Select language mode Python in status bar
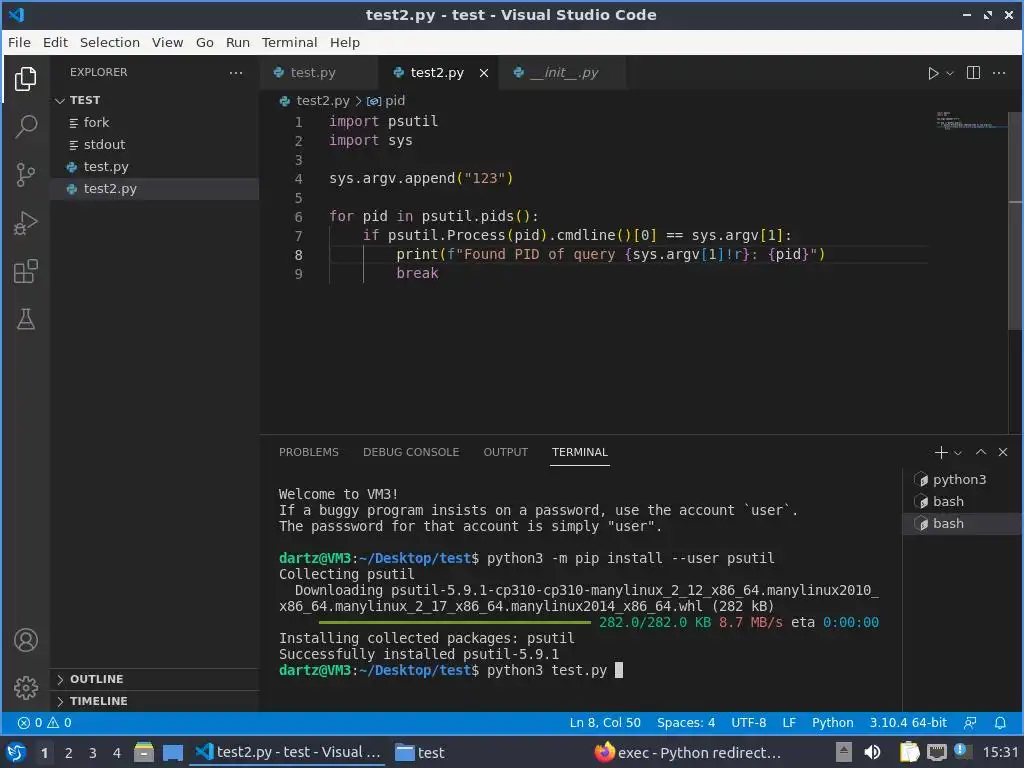Image resolution: width=1024 pixels, height=768 pixels. point(832,723)
